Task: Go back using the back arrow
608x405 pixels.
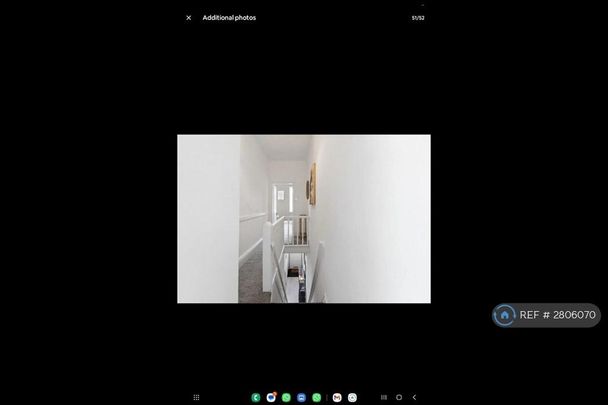Action: [414, 397]
